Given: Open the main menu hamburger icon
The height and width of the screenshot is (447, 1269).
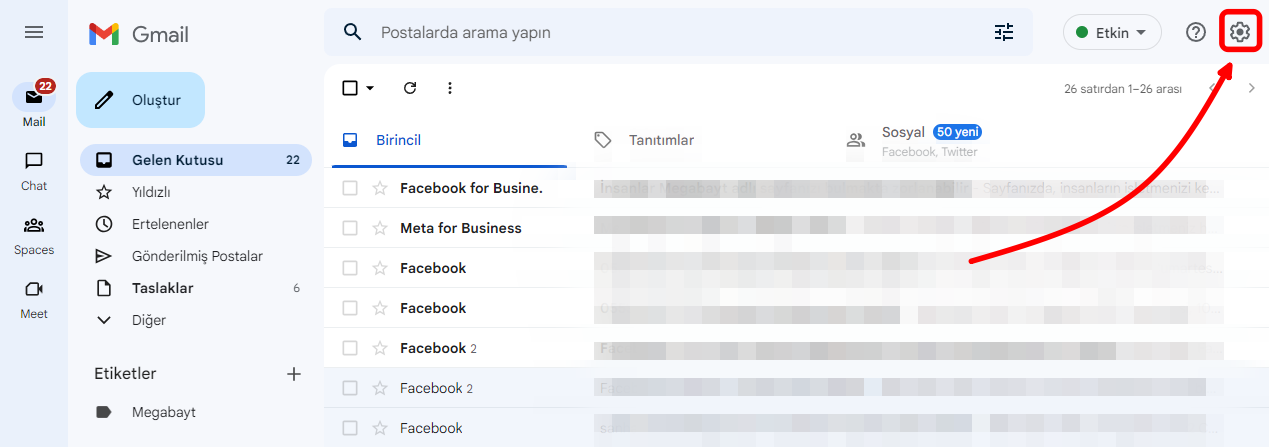Looking at the screenshot, I should (34, 32).
